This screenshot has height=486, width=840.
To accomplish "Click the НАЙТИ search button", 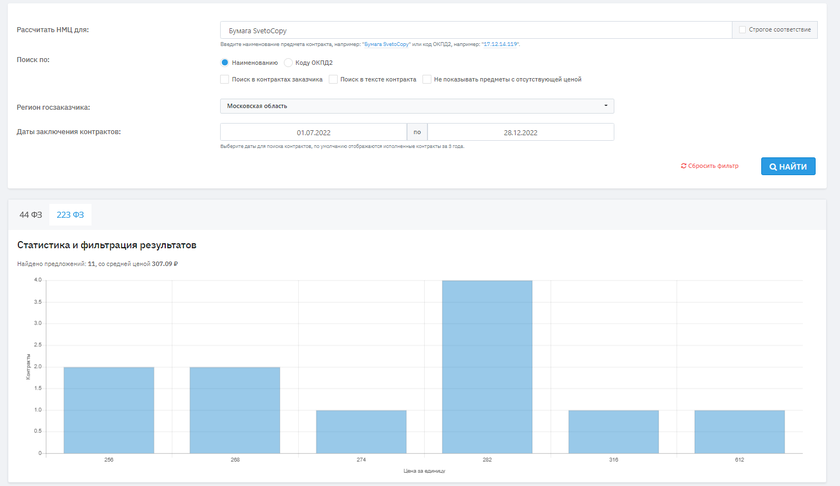I will pyautogui.click(x=788, y=166).
